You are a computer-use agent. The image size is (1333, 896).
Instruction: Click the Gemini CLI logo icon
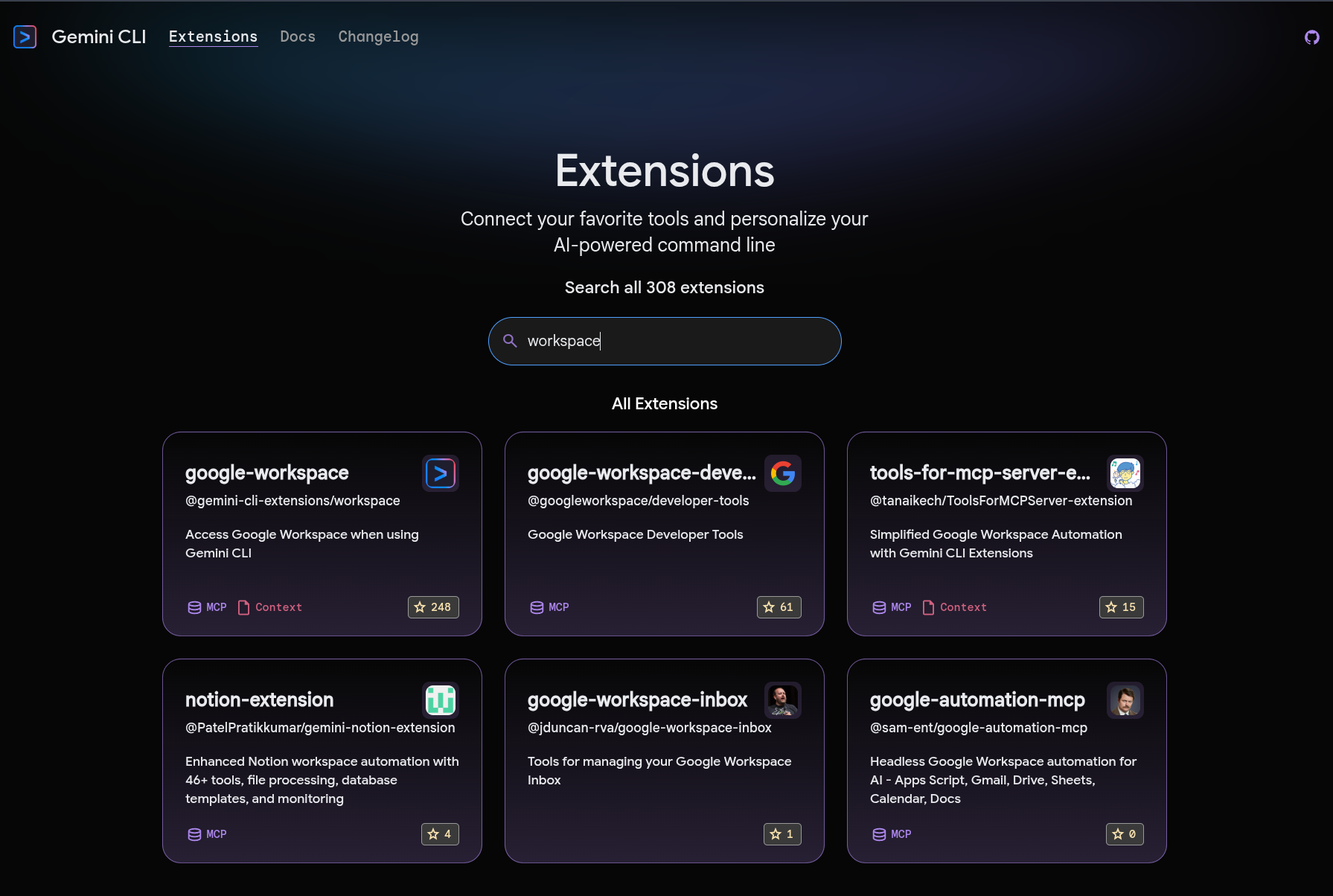pos(25,36)
